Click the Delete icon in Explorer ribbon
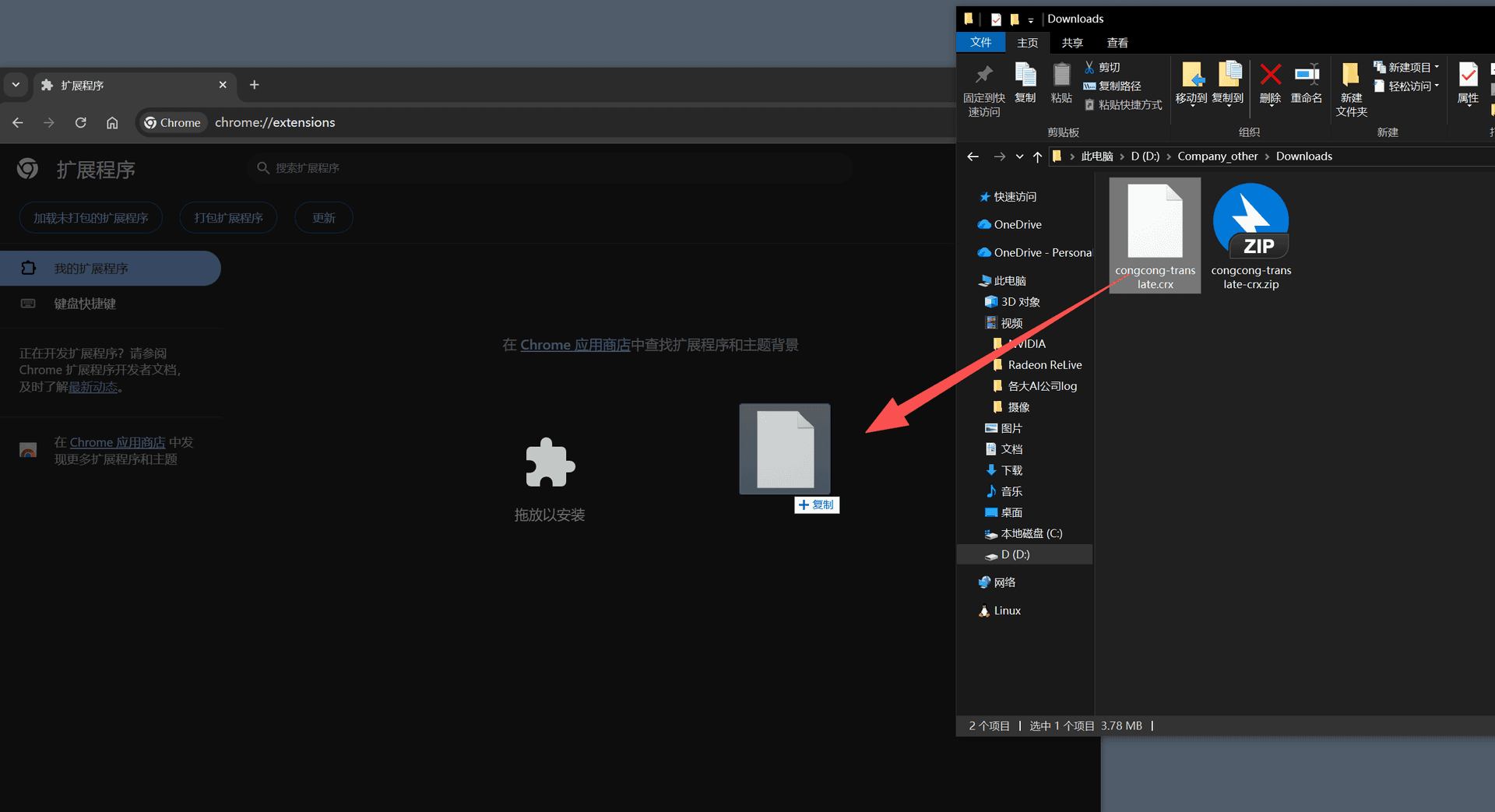 [x=1270, y=83]
